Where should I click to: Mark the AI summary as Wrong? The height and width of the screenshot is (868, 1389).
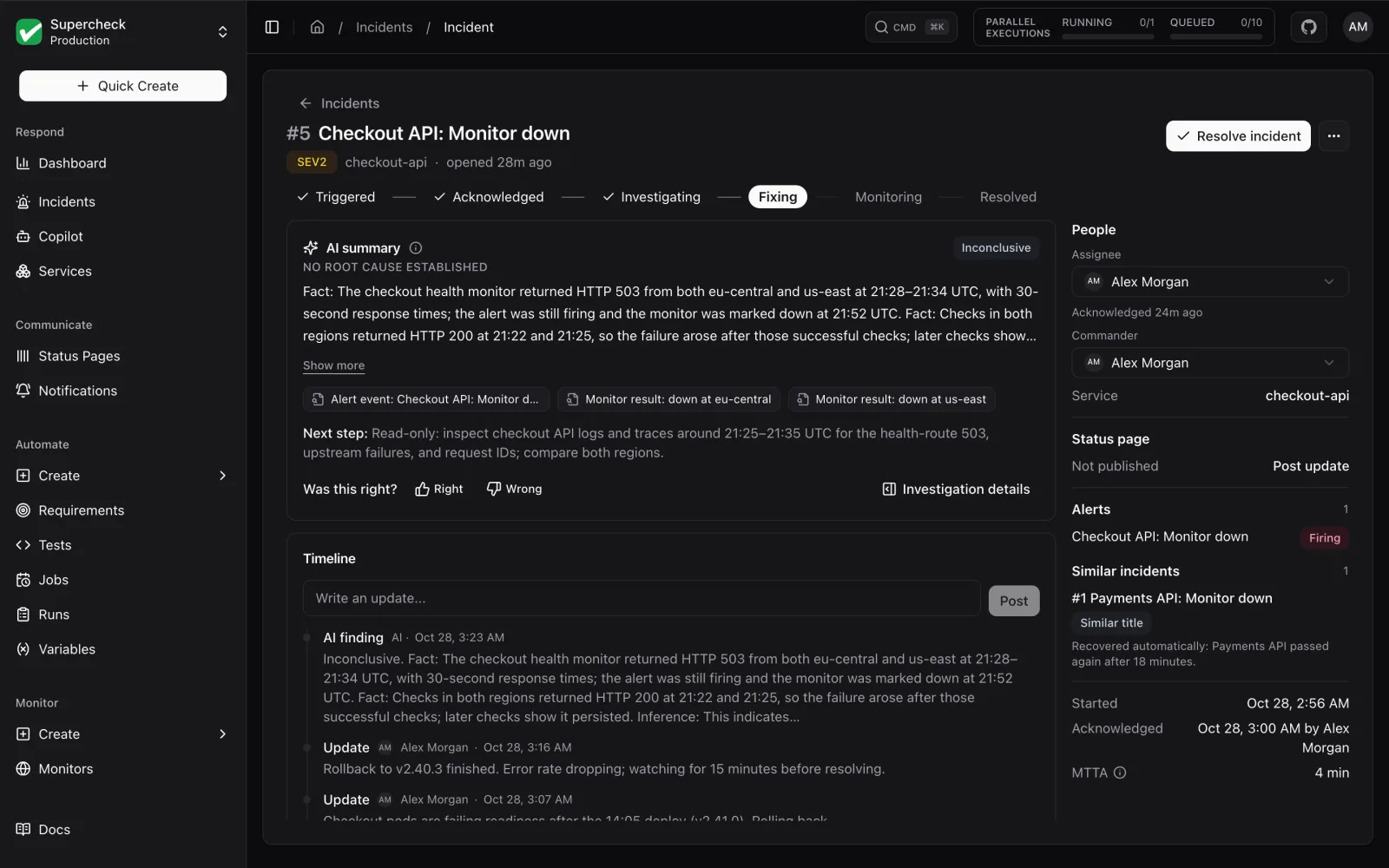515,490
